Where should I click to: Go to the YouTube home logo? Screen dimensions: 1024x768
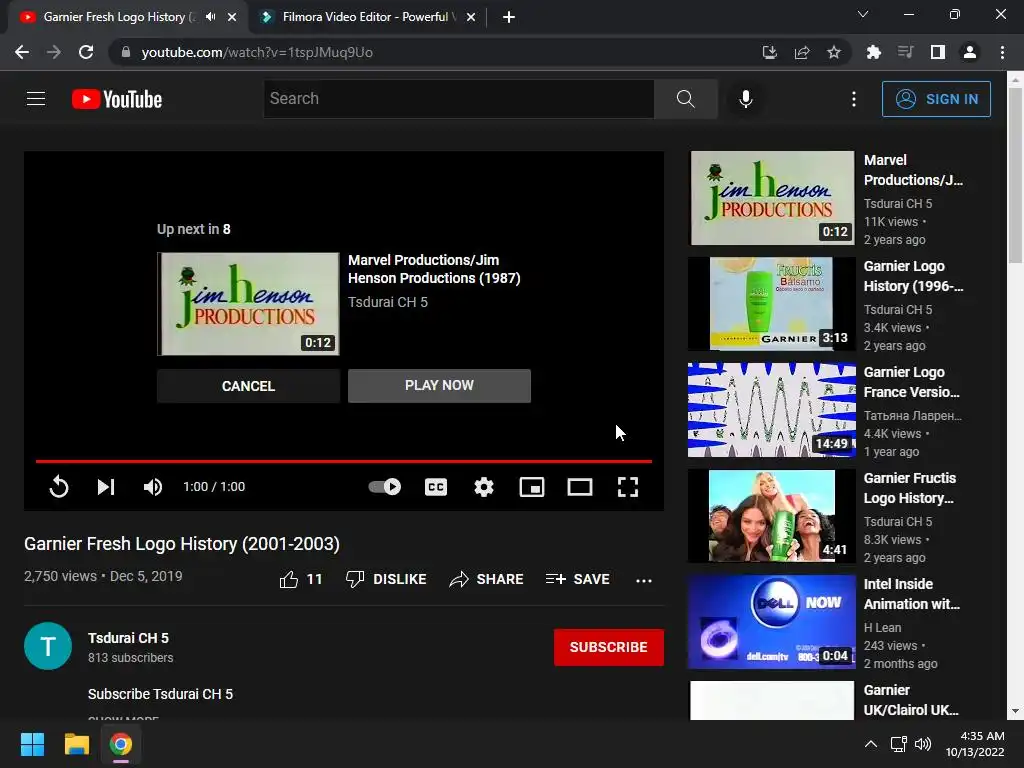click(x=117, y=99)
